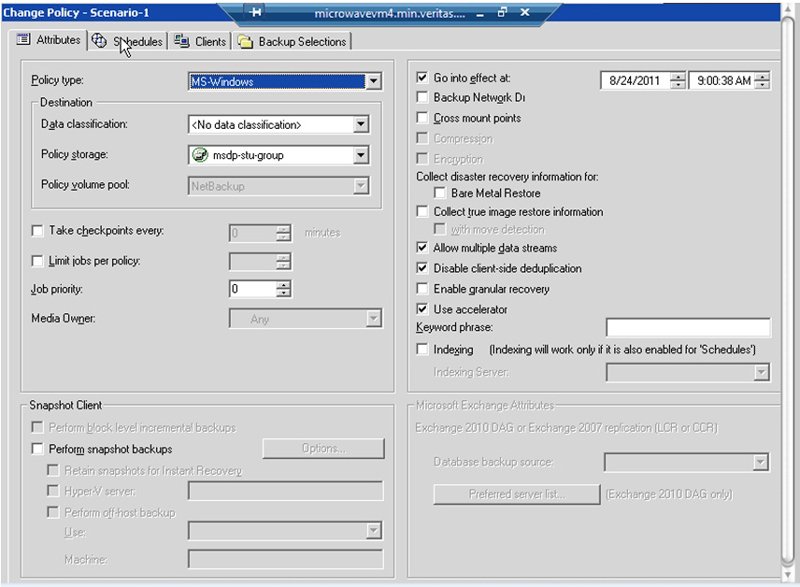The height and width of the screenshot is (587, 800).
Task: Click the Collect disaster recovery information label
Action: pos(507,176)
